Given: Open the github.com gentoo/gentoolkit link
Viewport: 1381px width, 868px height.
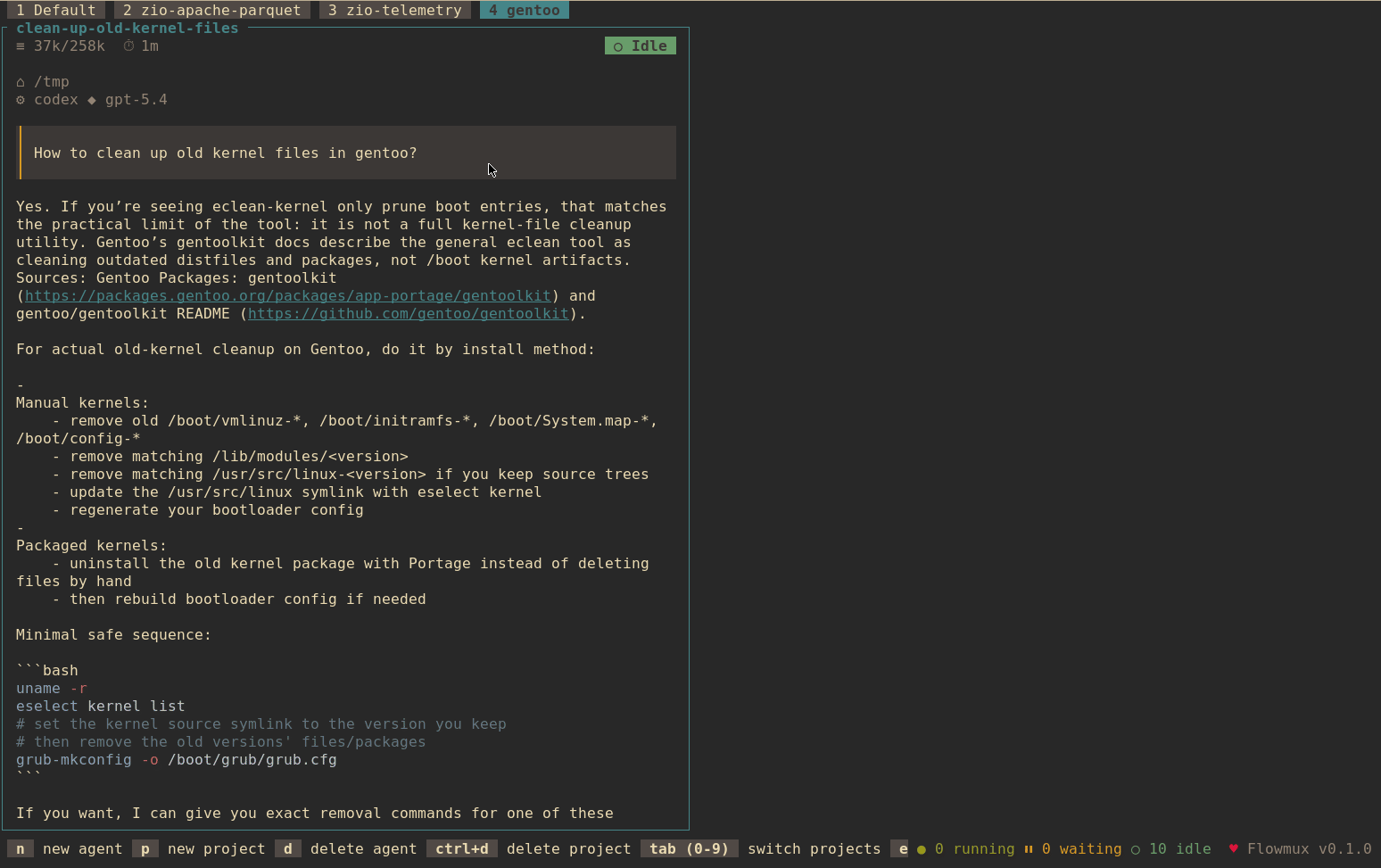Looking at the screenshot, I should click(x=409, y=314).
